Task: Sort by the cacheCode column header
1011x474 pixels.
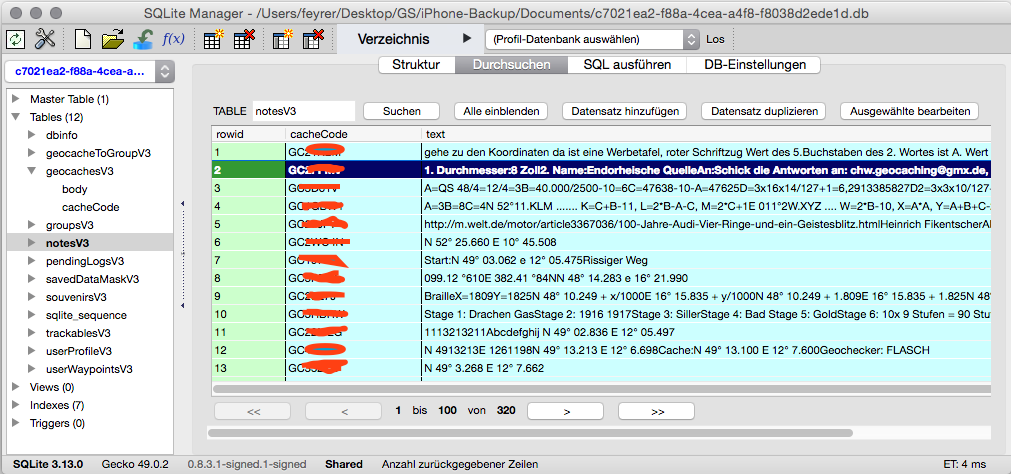Action: tap(353, 135)
